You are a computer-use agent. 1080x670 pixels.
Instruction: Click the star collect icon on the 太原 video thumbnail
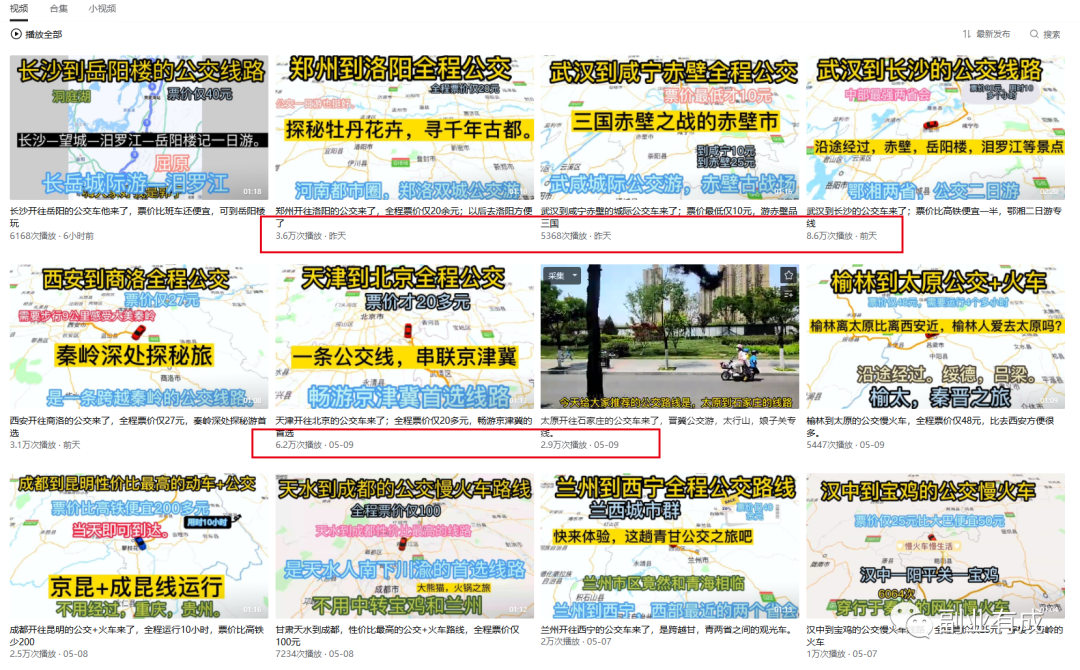[x=789, y=273]
